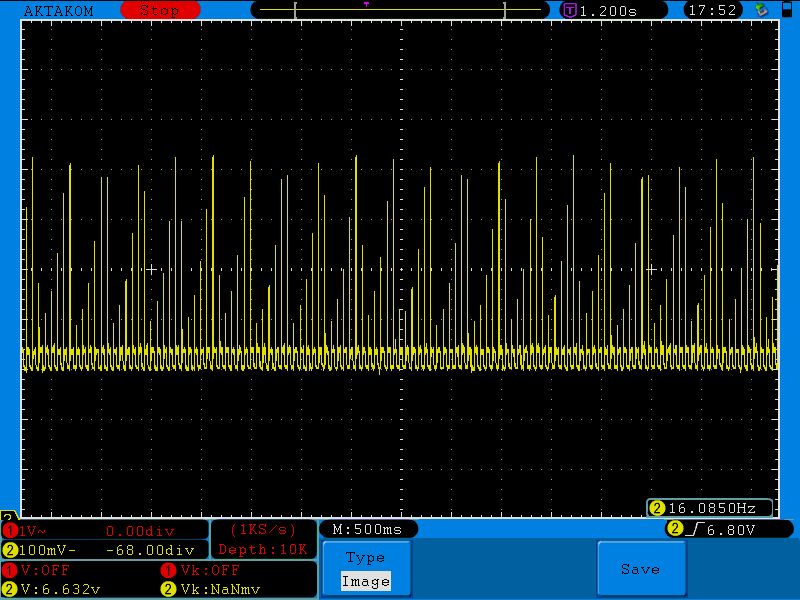Click the yellow channel 2 icon beside the frequency
The width and height of the screenshot is (800, 600).
(658, 508)
